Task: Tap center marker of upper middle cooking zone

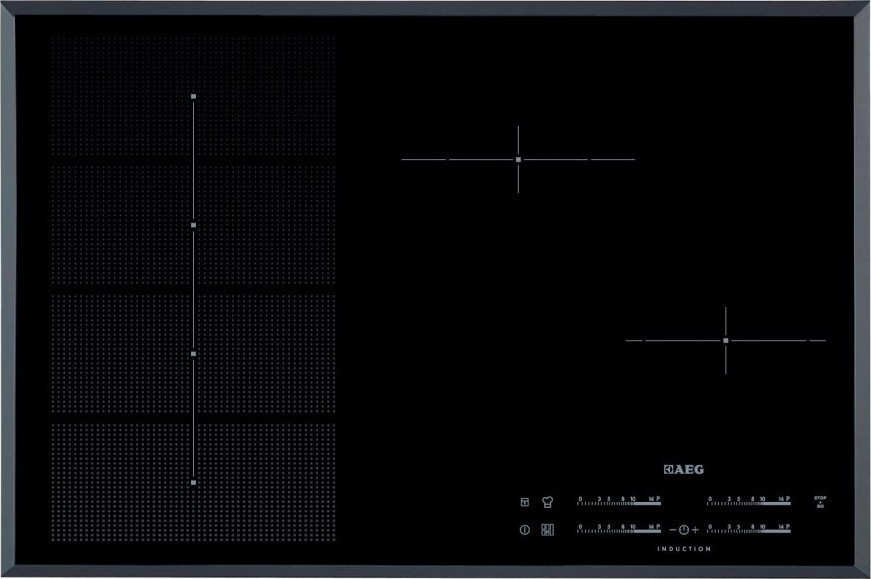Action: coord(518,159)
